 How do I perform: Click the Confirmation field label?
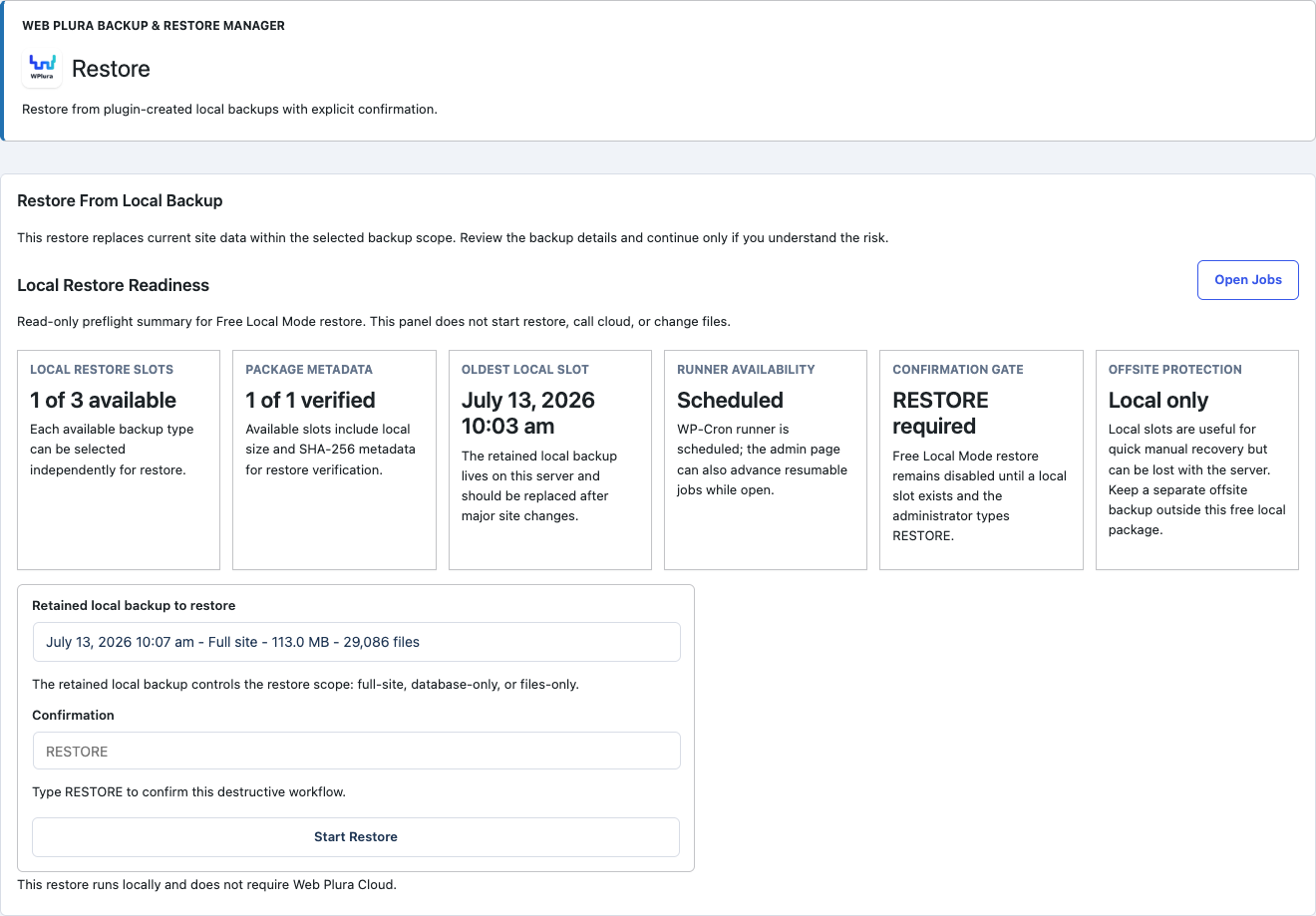tap(73, 715)
